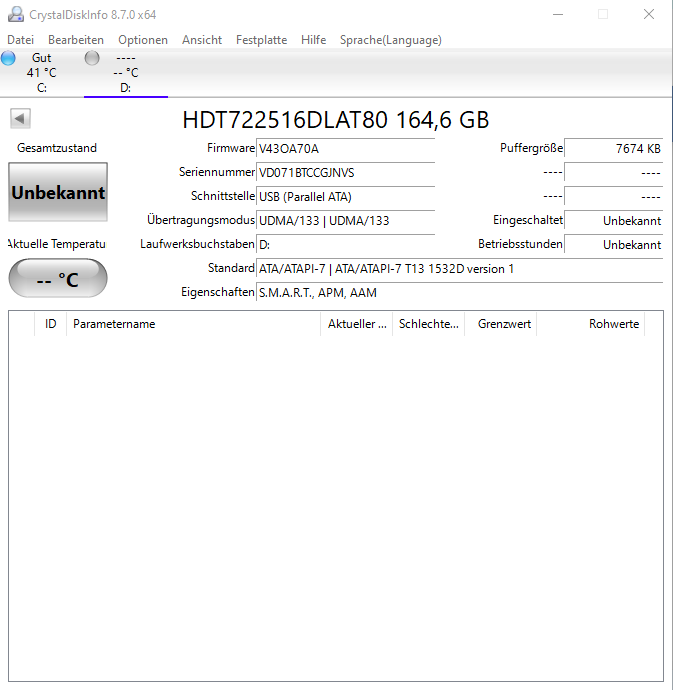The image size is (673, 690).
Task: Click the Eingeschaltet label
Action: point(528,220)
